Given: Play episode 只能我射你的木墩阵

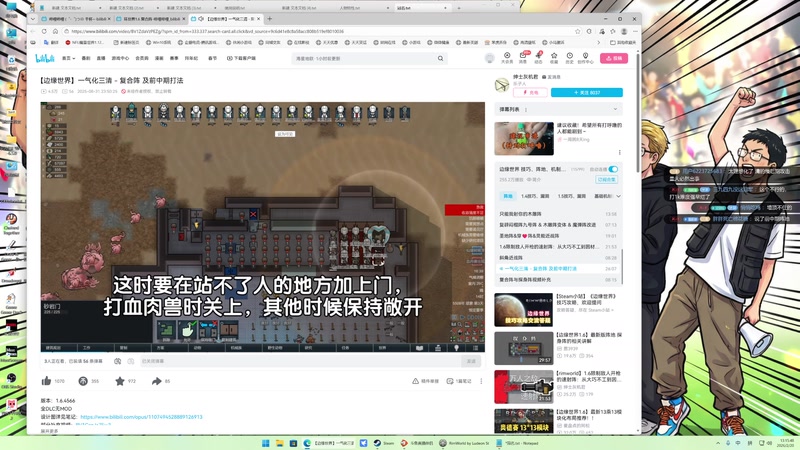Looking at the screenshot, I should (558, 214).
